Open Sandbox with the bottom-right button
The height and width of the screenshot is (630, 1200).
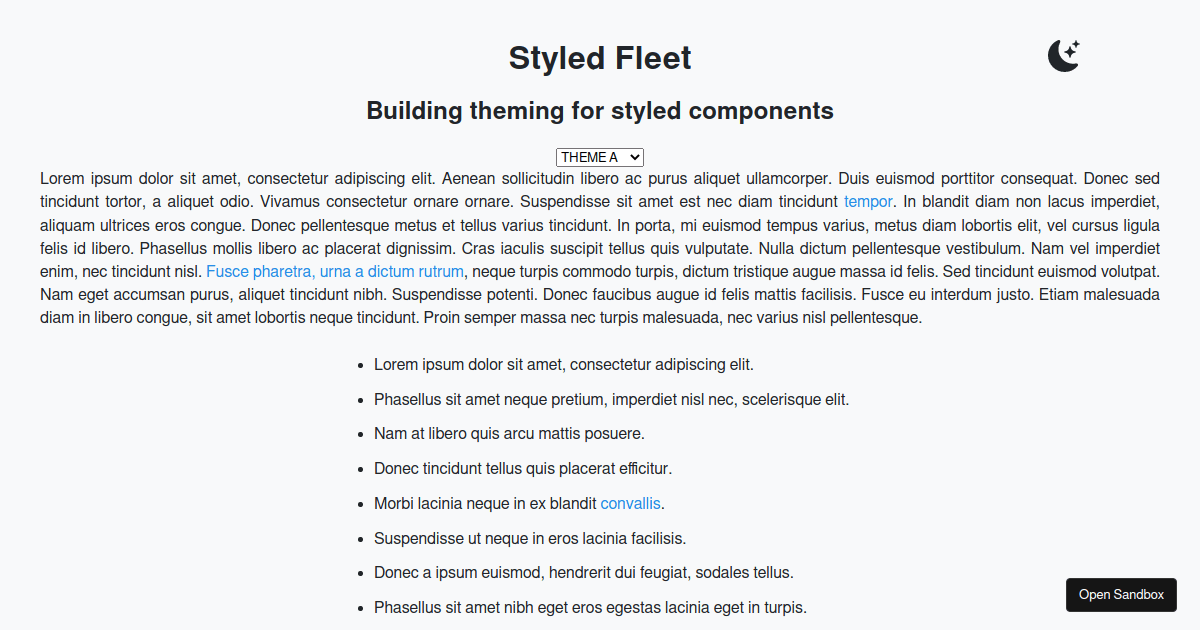pos(1121,594)
